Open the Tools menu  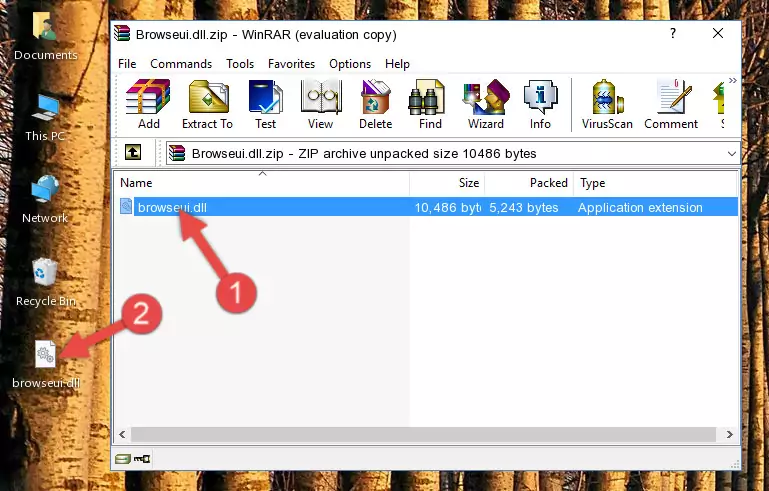pyautogui.click(x=240, y=64)
